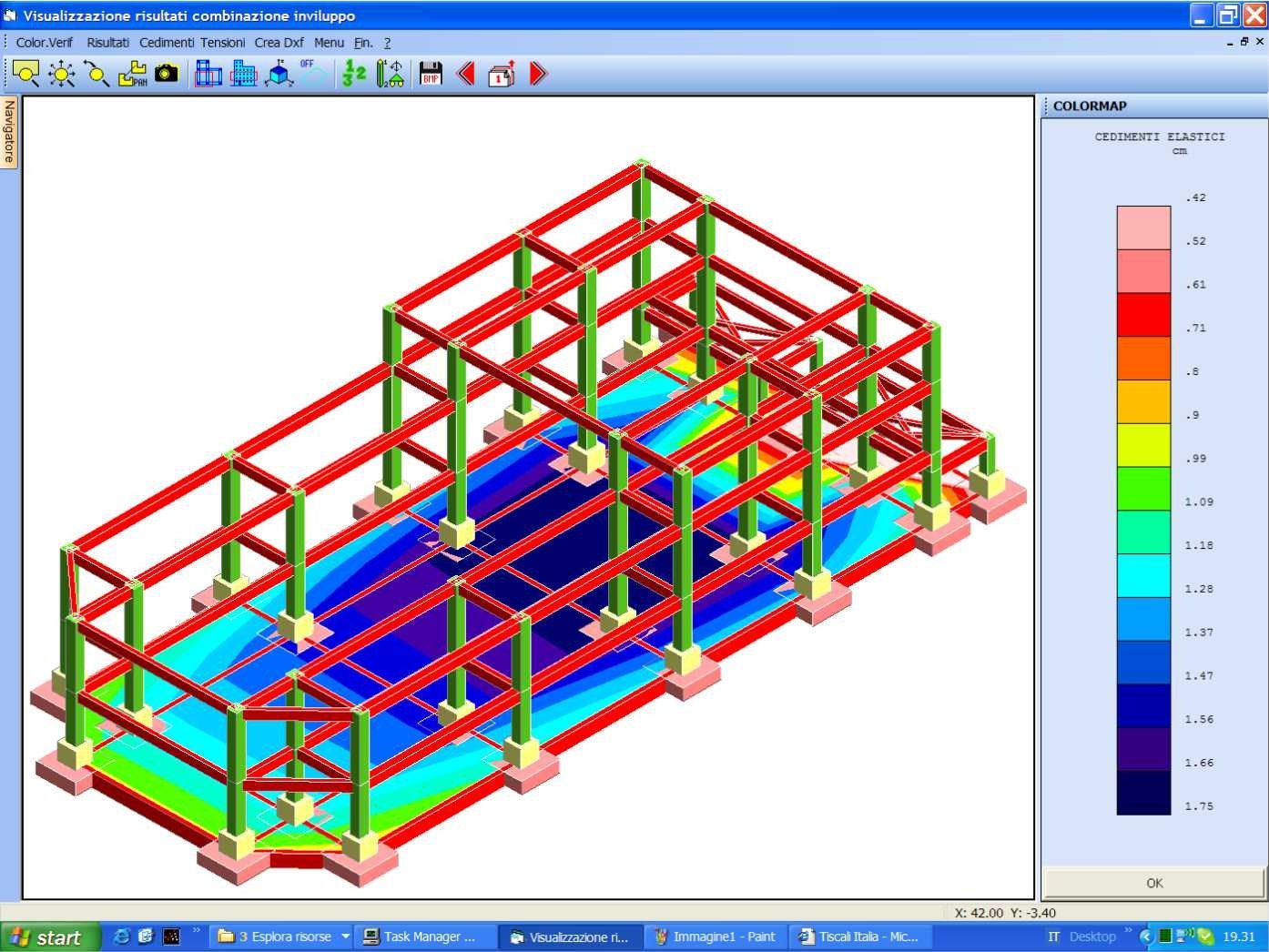
Task: Expand the Navigatore side panel tab
Action: [9, 132]
